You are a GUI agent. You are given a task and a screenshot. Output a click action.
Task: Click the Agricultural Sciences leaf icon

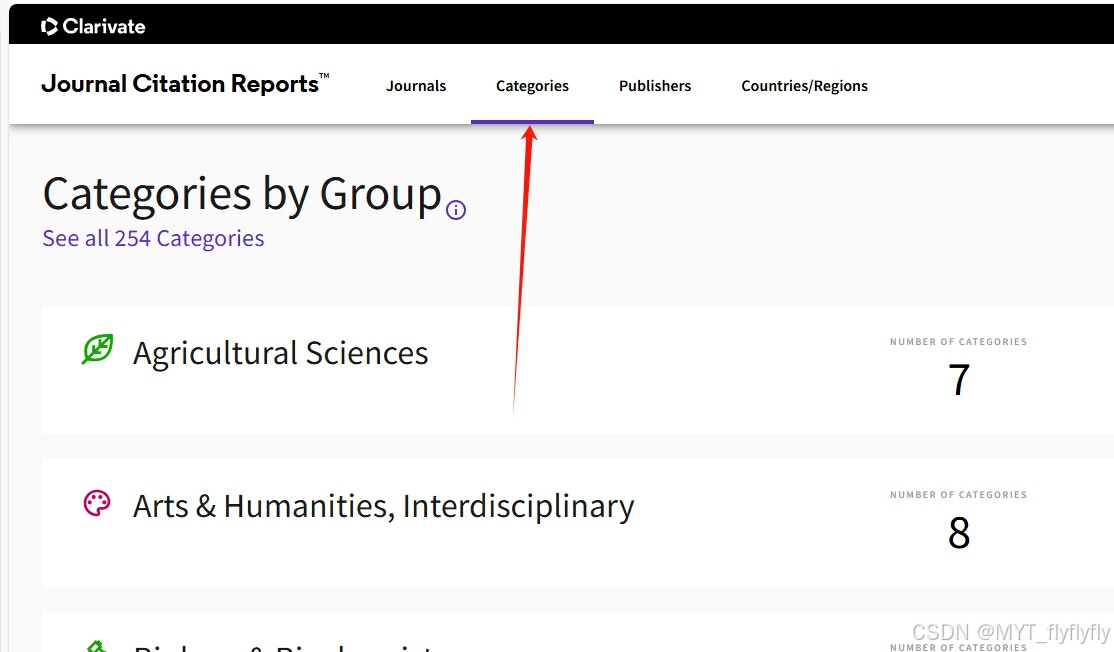(x=97, y=349)
